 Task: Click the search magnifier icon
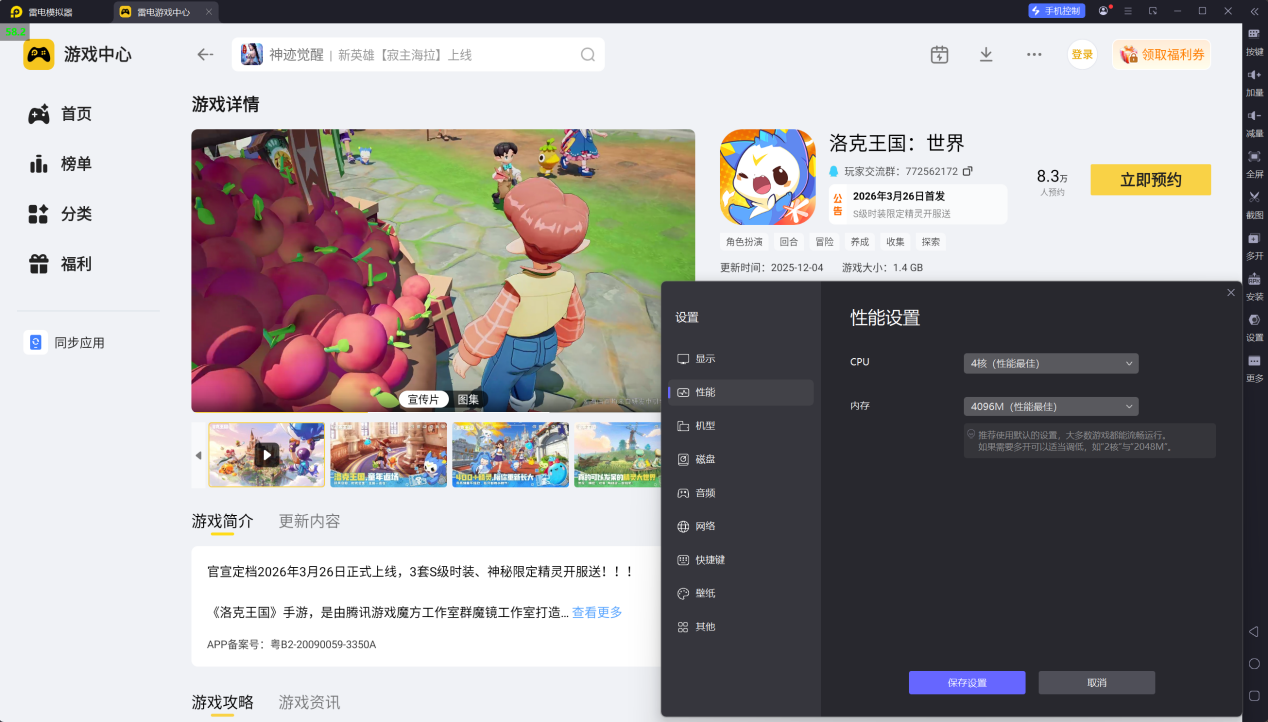coord(588,54)
